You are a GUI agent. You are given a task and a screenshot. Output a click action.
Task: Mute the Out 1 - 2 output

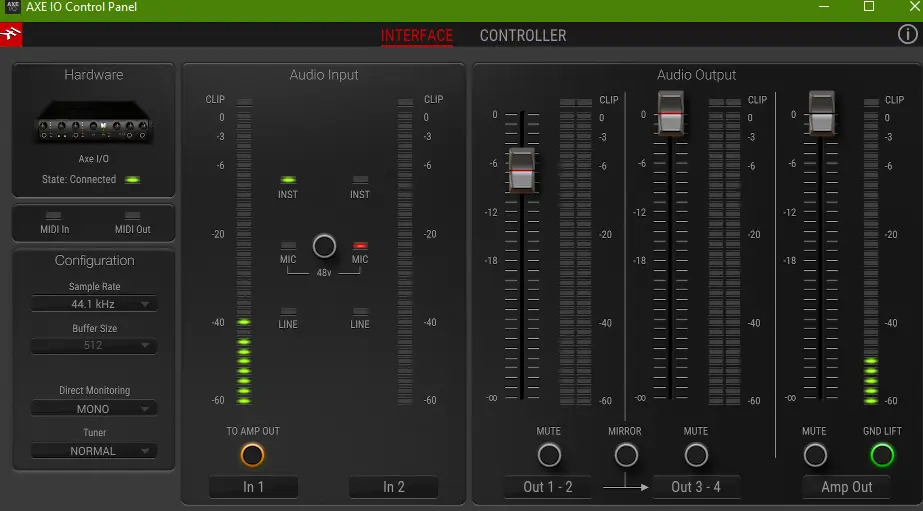548,455
